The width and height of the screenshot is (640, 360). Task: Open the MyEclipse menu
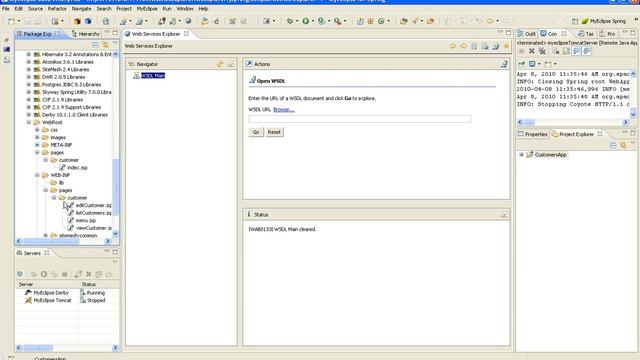pos(147,9)
